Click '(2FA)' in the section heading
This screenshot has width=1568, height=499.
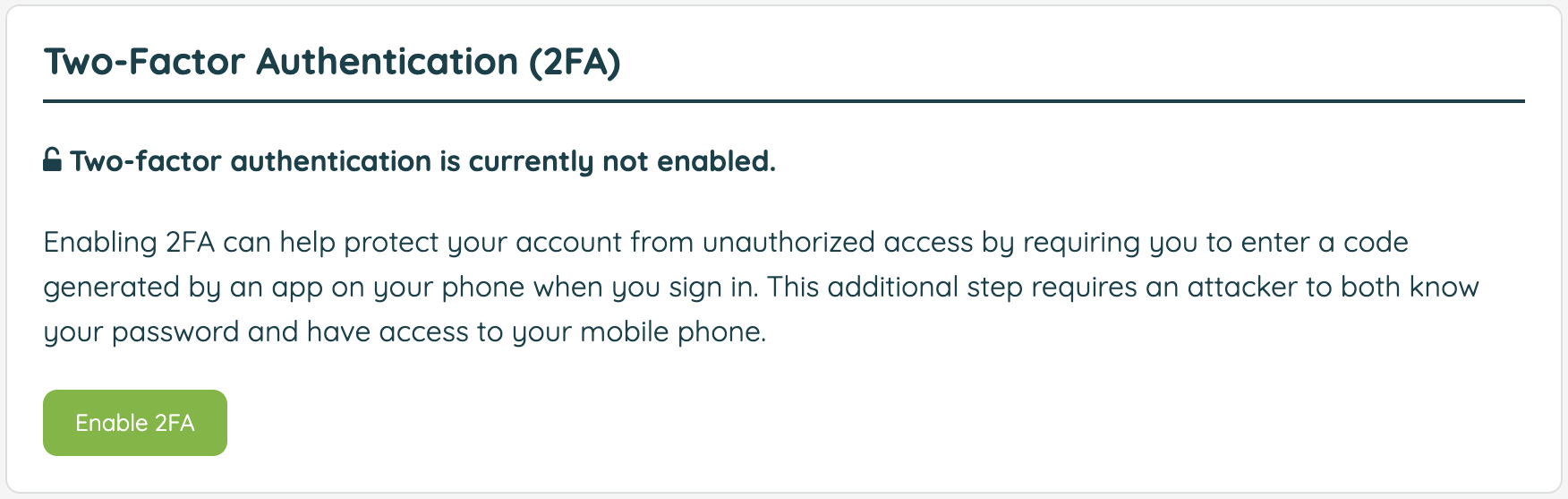(x=575, y=62)
